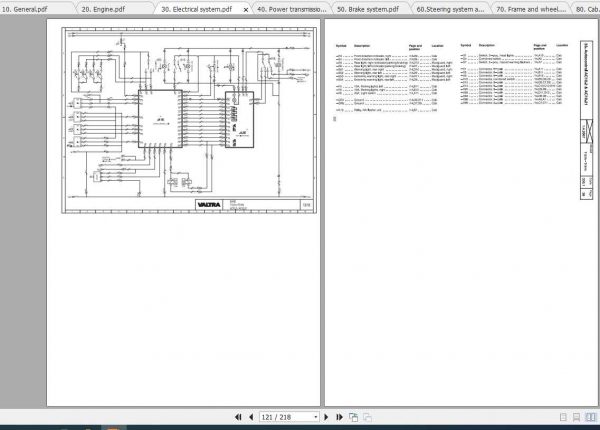
Task: Click the left page wiring diagram
Action: point(189,120)
